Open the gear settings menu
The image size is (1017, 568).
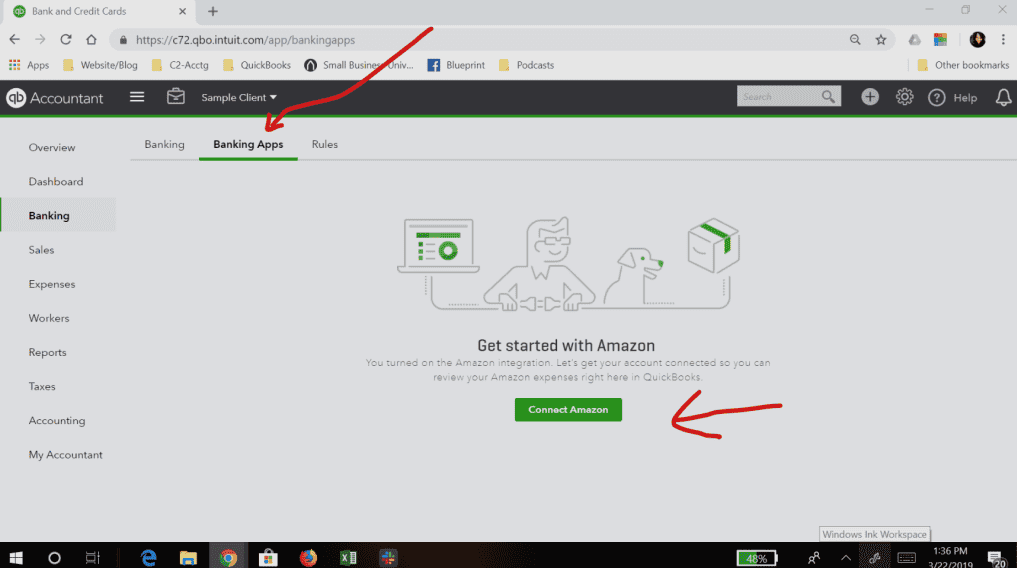904,97
